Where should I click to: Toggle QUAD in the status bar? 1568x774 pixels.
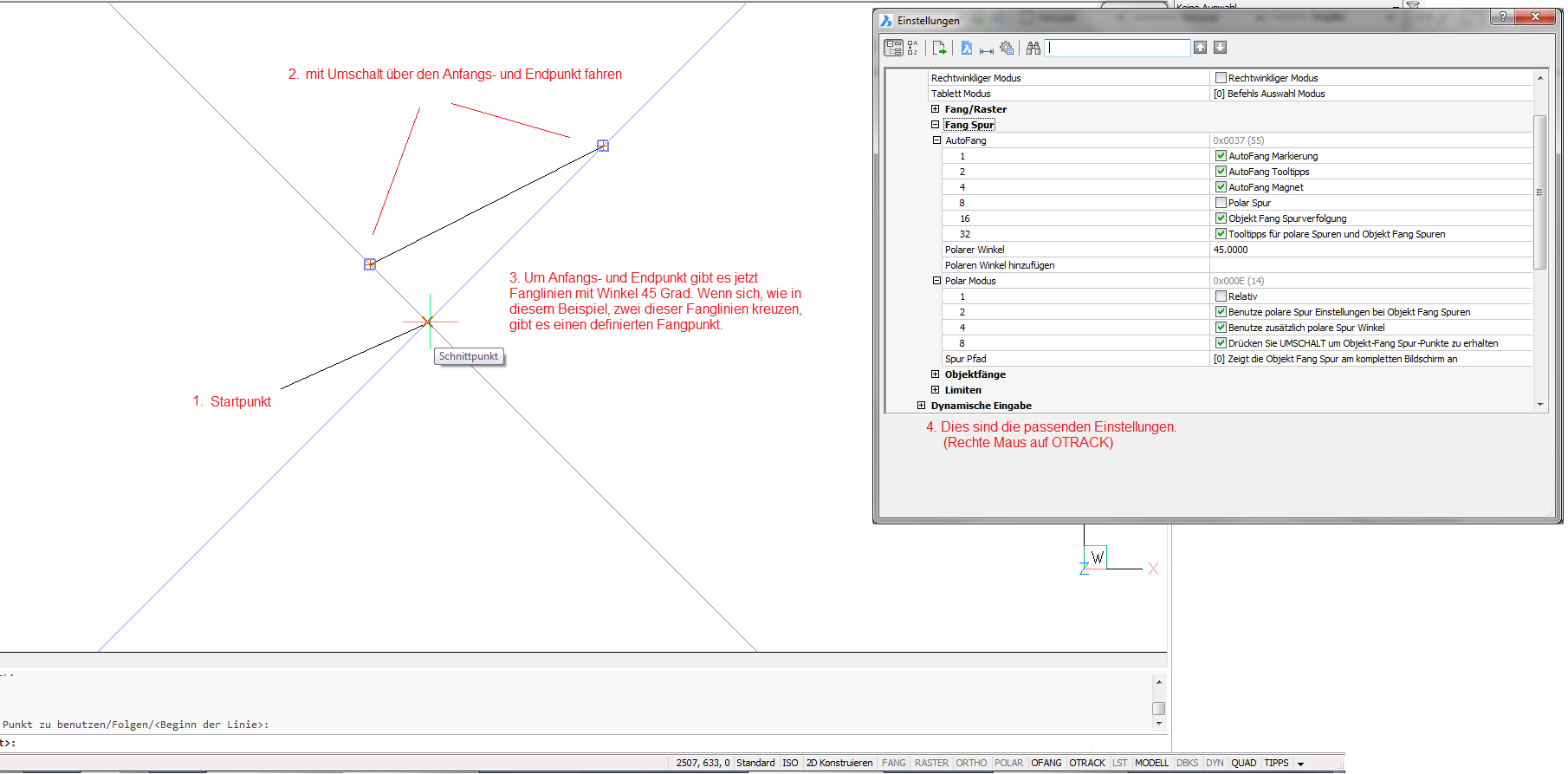pos(1243,763)
